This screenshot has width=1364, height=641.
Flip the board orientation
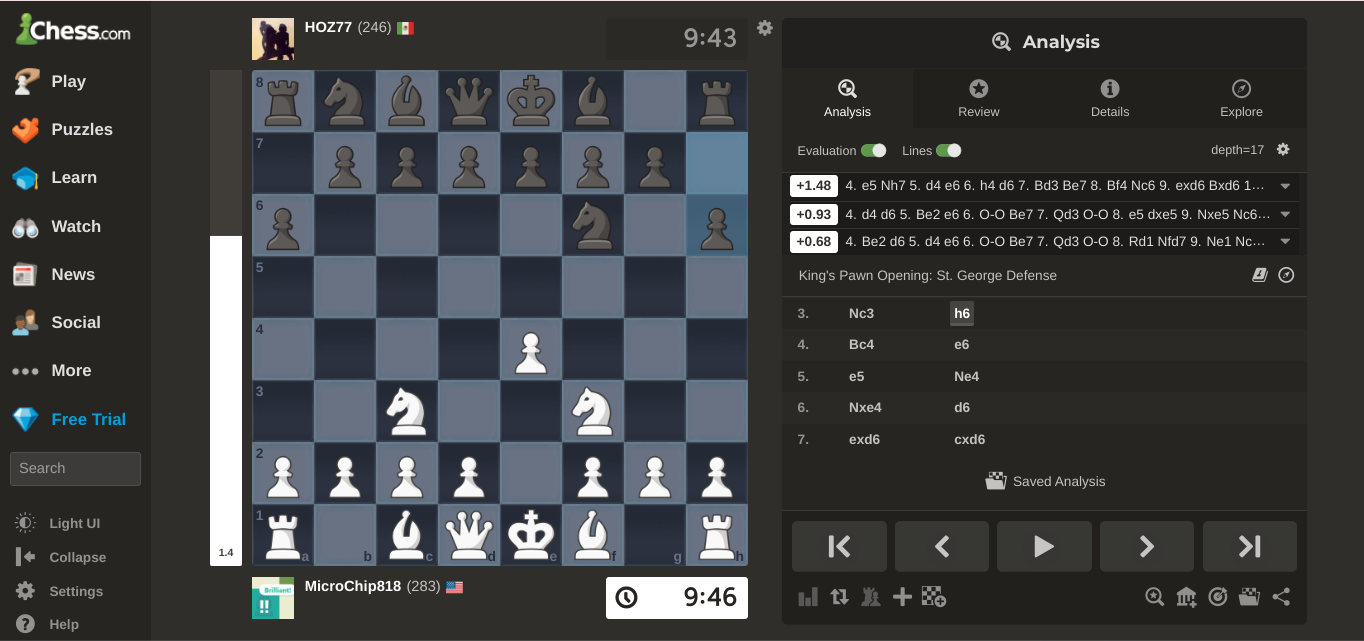839,596
